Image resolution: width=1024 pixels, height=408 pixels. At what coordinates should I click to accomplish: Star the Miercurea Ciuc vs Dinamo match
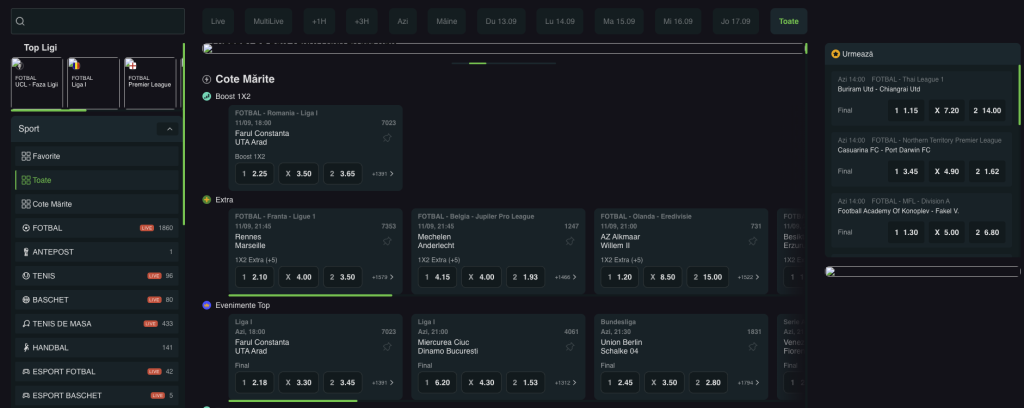[x=570, y=347]
